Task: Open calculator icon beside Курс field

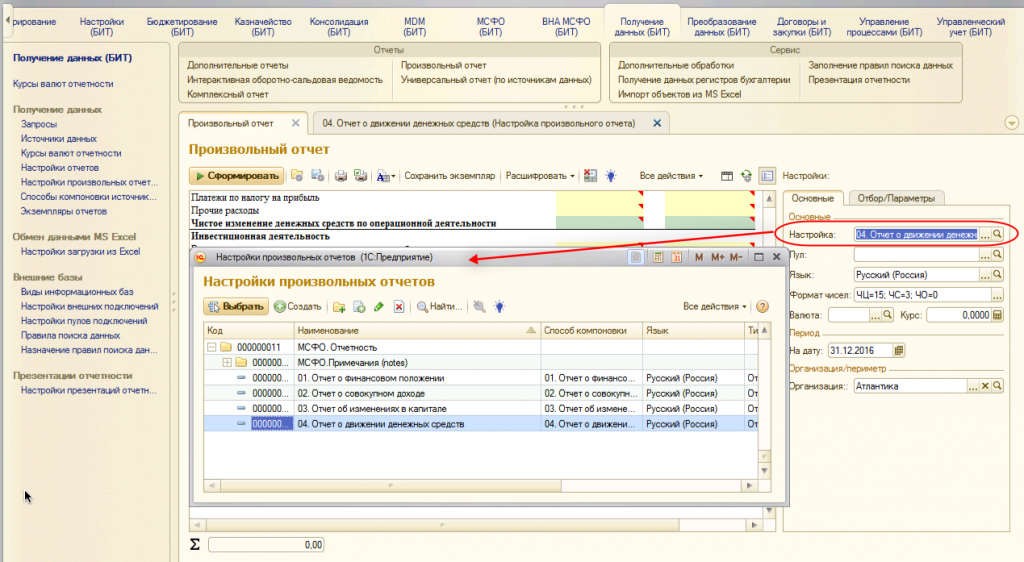Action: [x=997, y=315]
